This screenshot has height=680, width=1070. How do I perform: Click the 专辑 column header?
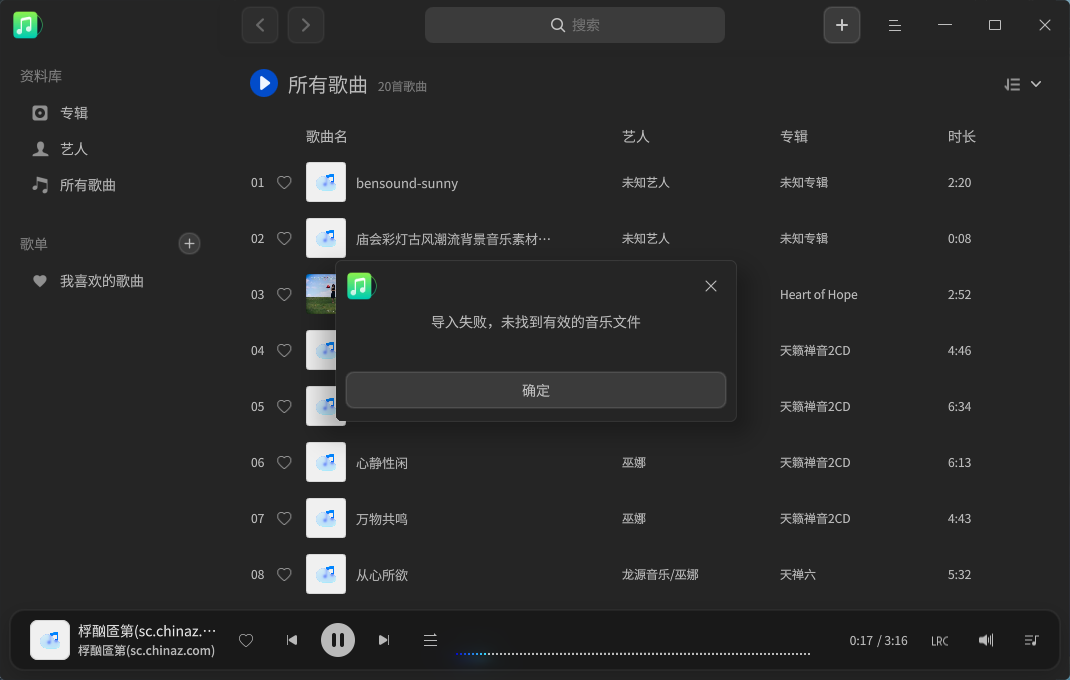[x=794, y=137]
